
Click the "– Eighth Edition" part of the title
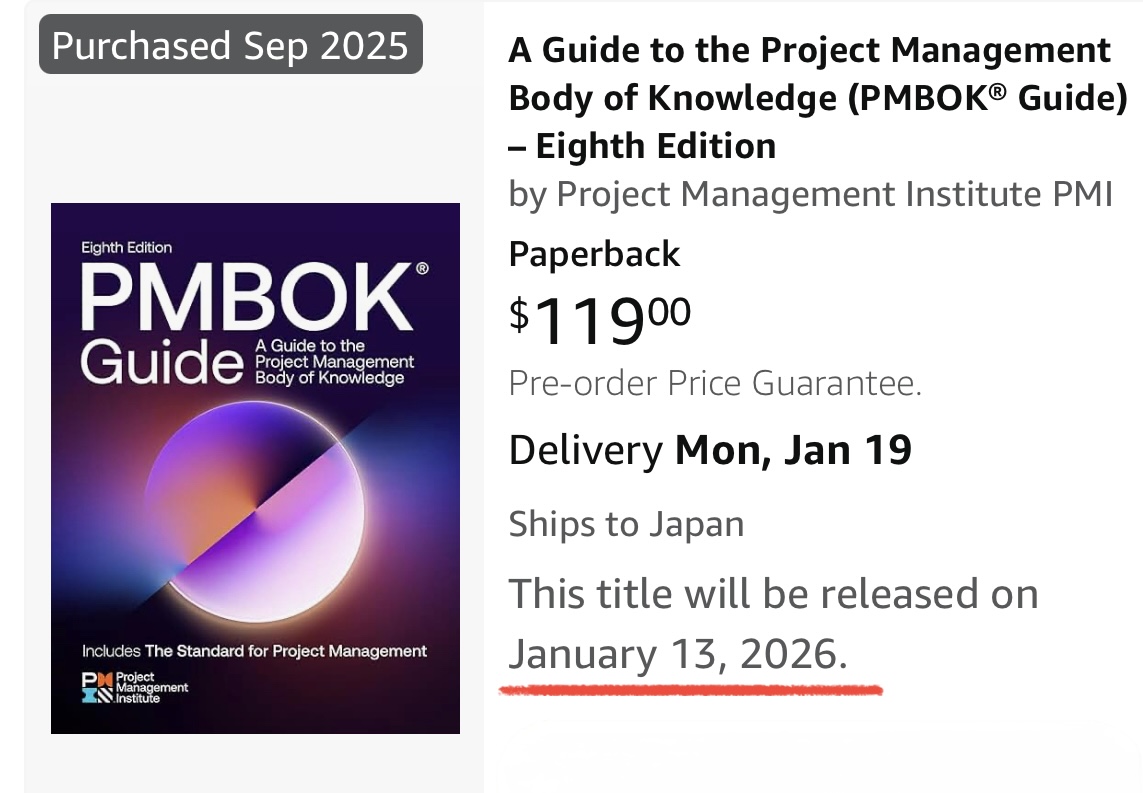[x=642, y=146]
